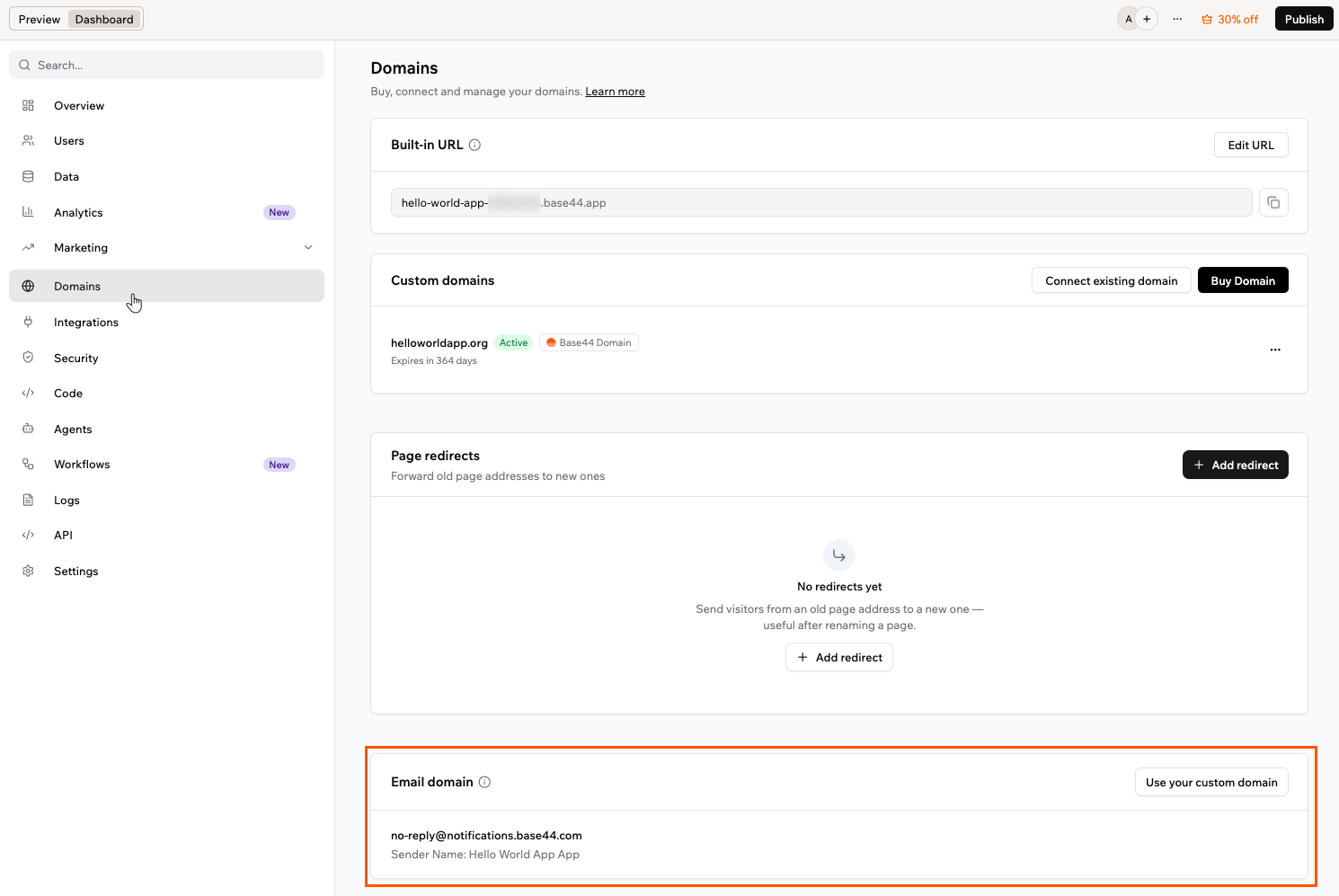1339x896 pixels.
Task: Switch to Preview mode
Action: (40, 19)
